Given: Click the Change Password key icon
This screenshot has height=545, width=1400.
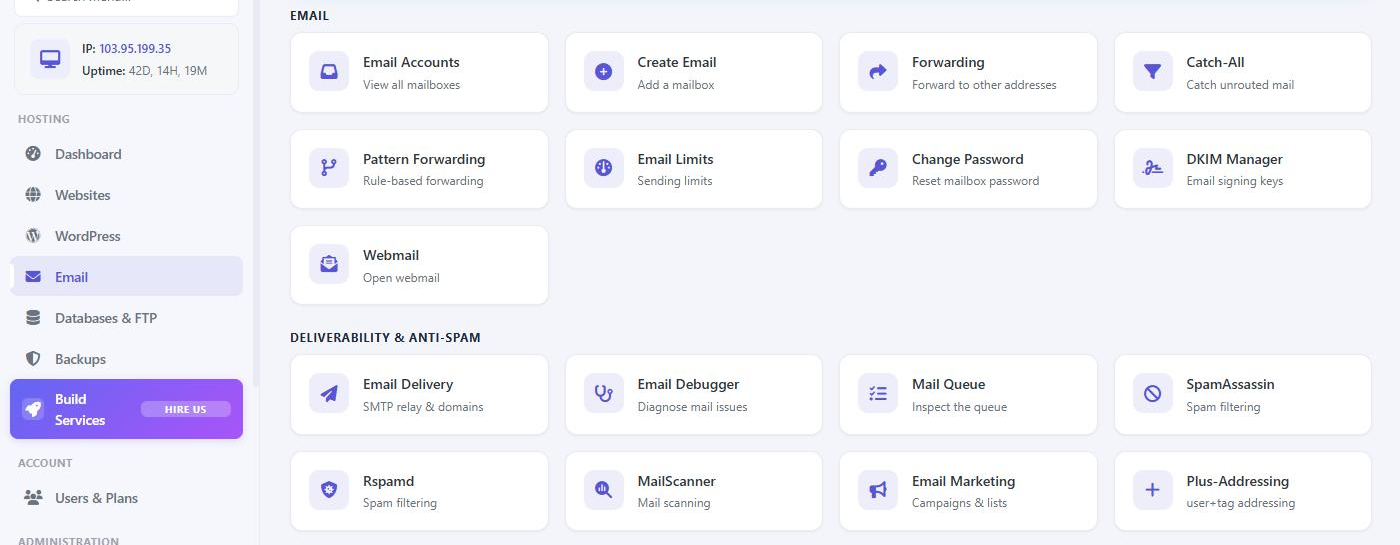Looking at the screenshot, I should [878, 168].
